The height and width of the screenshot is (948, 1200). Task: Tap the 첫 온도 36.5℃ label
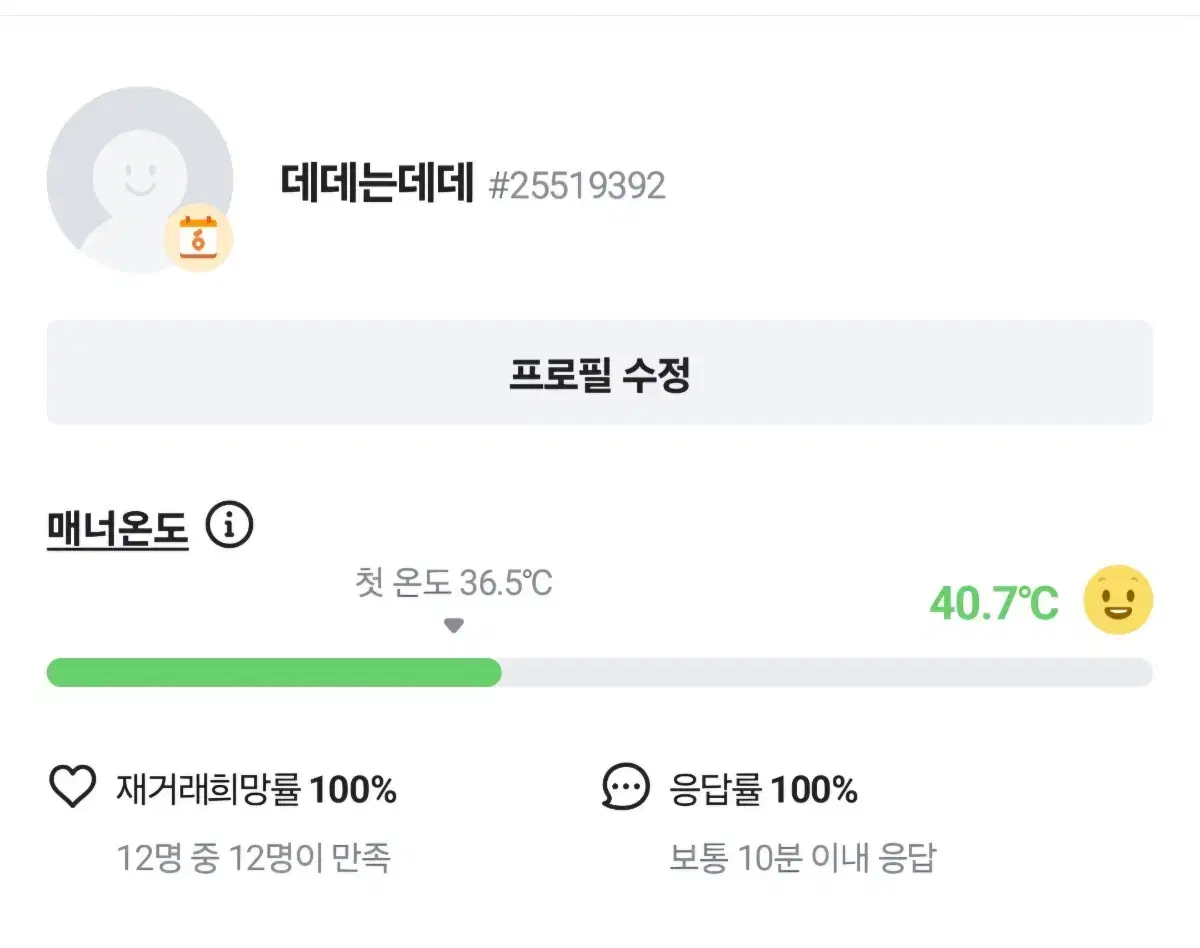click(454, 582)
